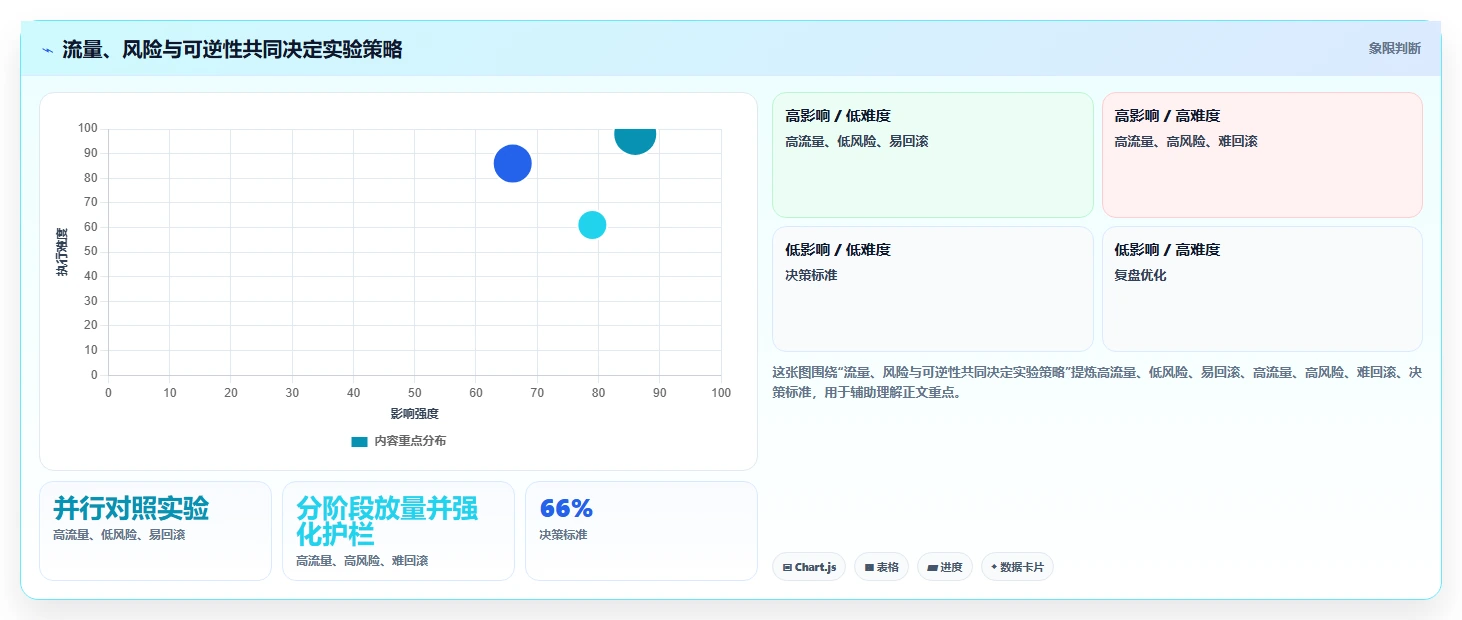This screenshot has height=620, width=1462.
Task: Open the 低影响 / 高难度 quadrant card
Action: tap(1262, 289)
